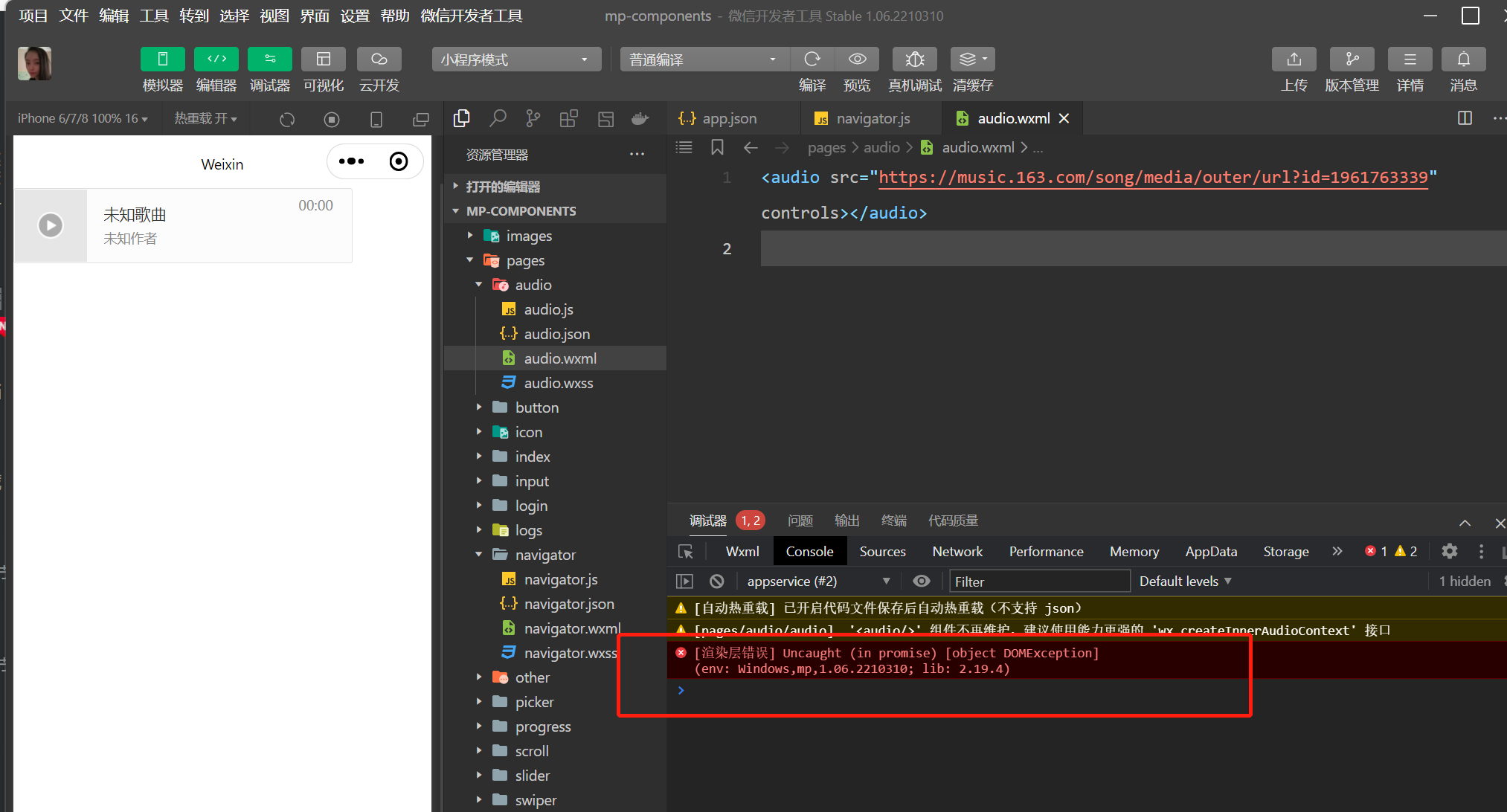Navigate back with the left arrow

[x=751, y=147]
